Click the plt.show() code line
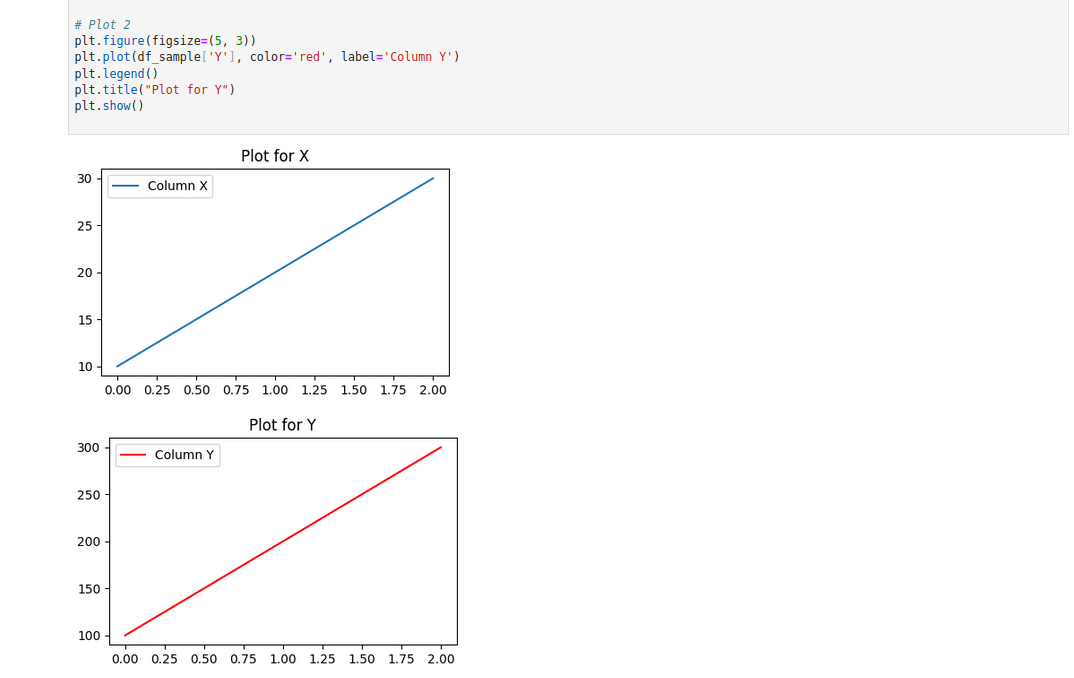The image size is (1074, 678). tap(110, 106)
